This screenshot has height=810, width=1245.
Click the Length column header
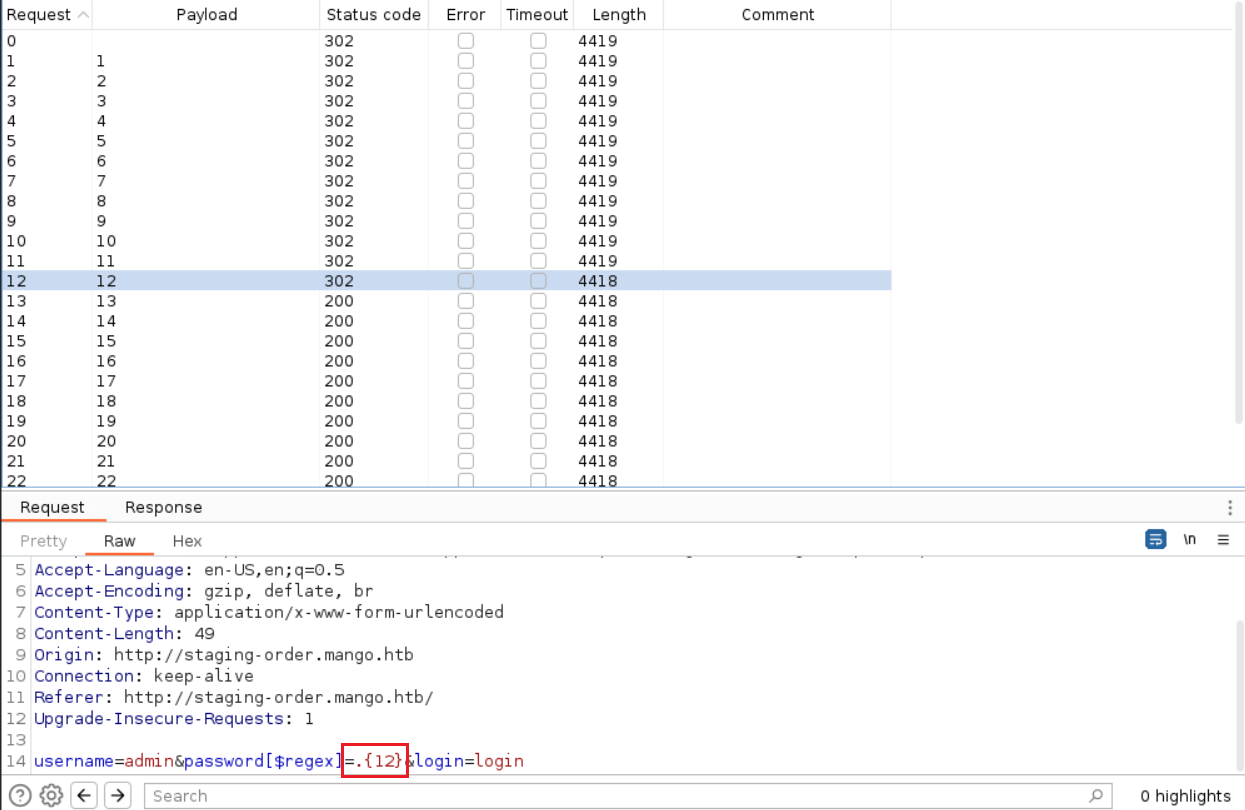click(x=619, y=15)
